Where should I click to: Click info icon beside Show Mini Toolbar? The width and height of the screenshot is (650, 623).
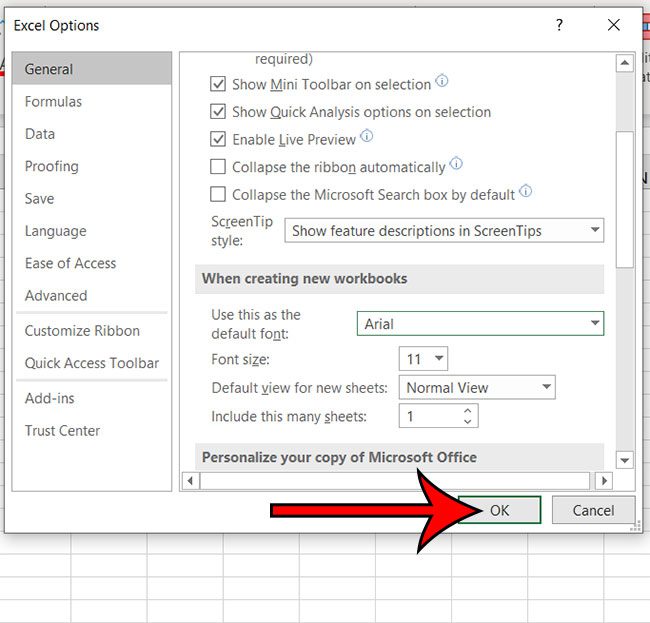point(441,82)
